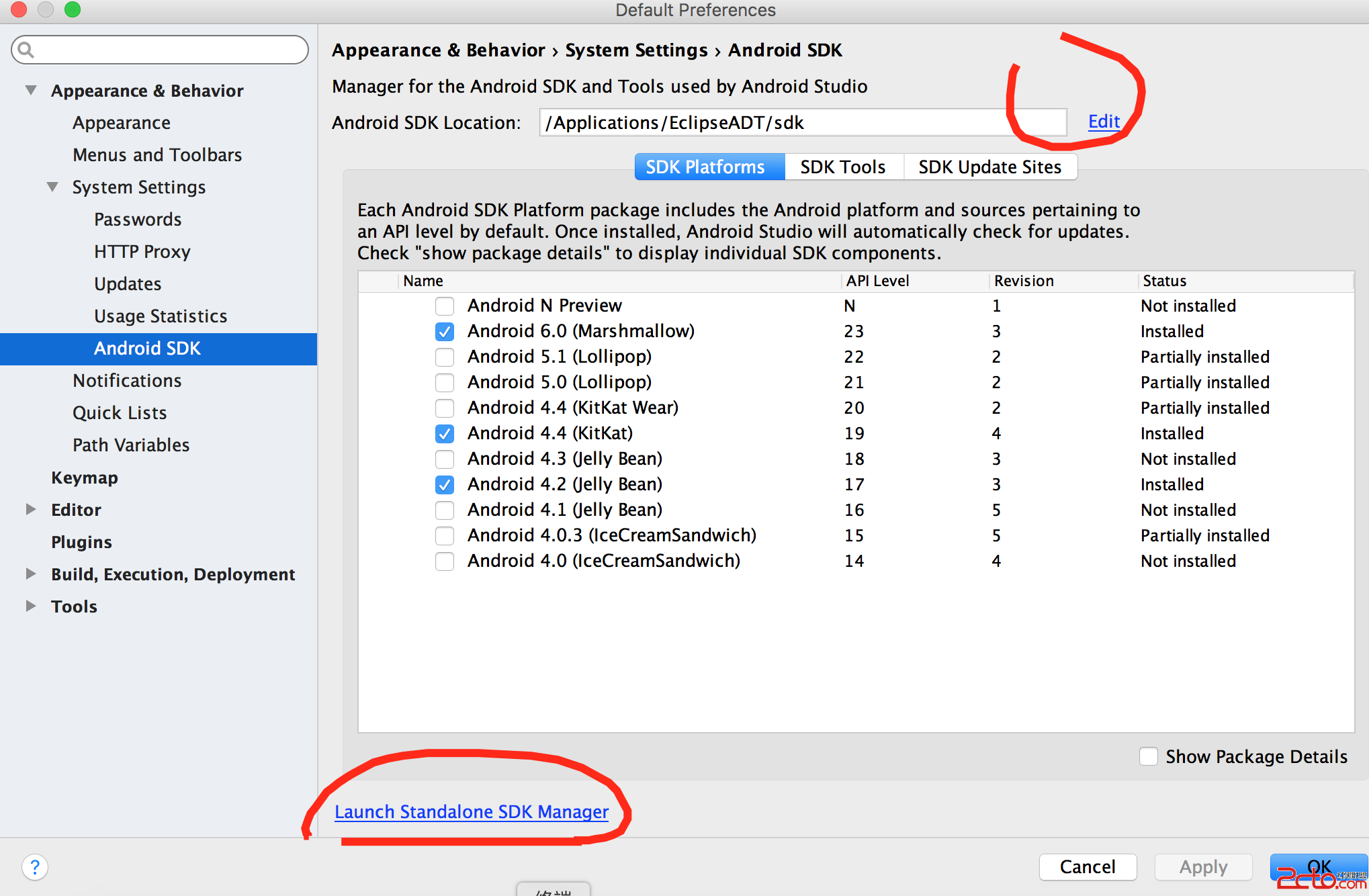The image size is (1369, 896).
Task: Uncheck Android 4.4 (KitKat) checkbox
Action: 444,434
